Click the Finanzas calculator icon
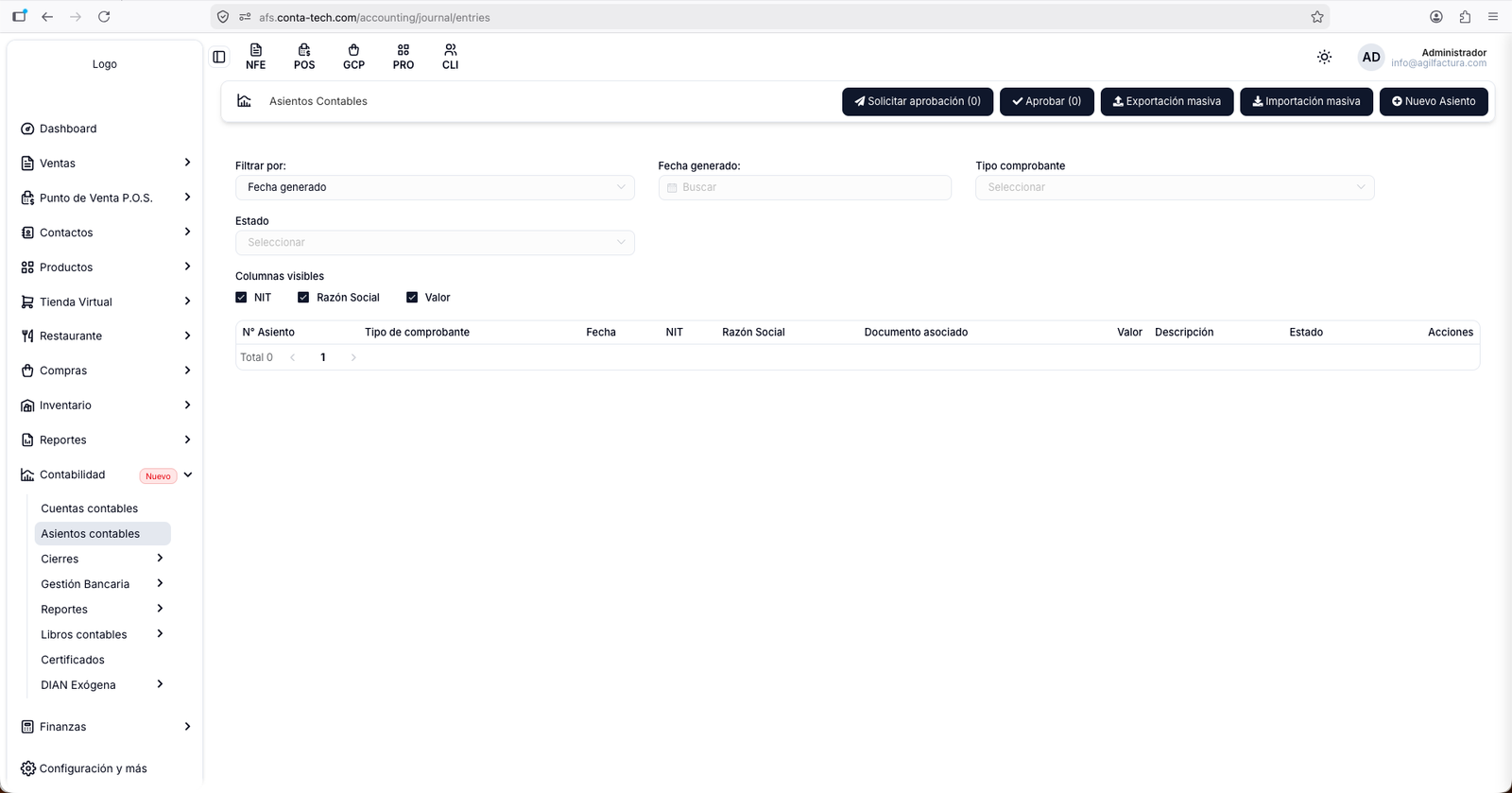The image size is (1512, 793). pyautogui.click(x=27, y=727)
